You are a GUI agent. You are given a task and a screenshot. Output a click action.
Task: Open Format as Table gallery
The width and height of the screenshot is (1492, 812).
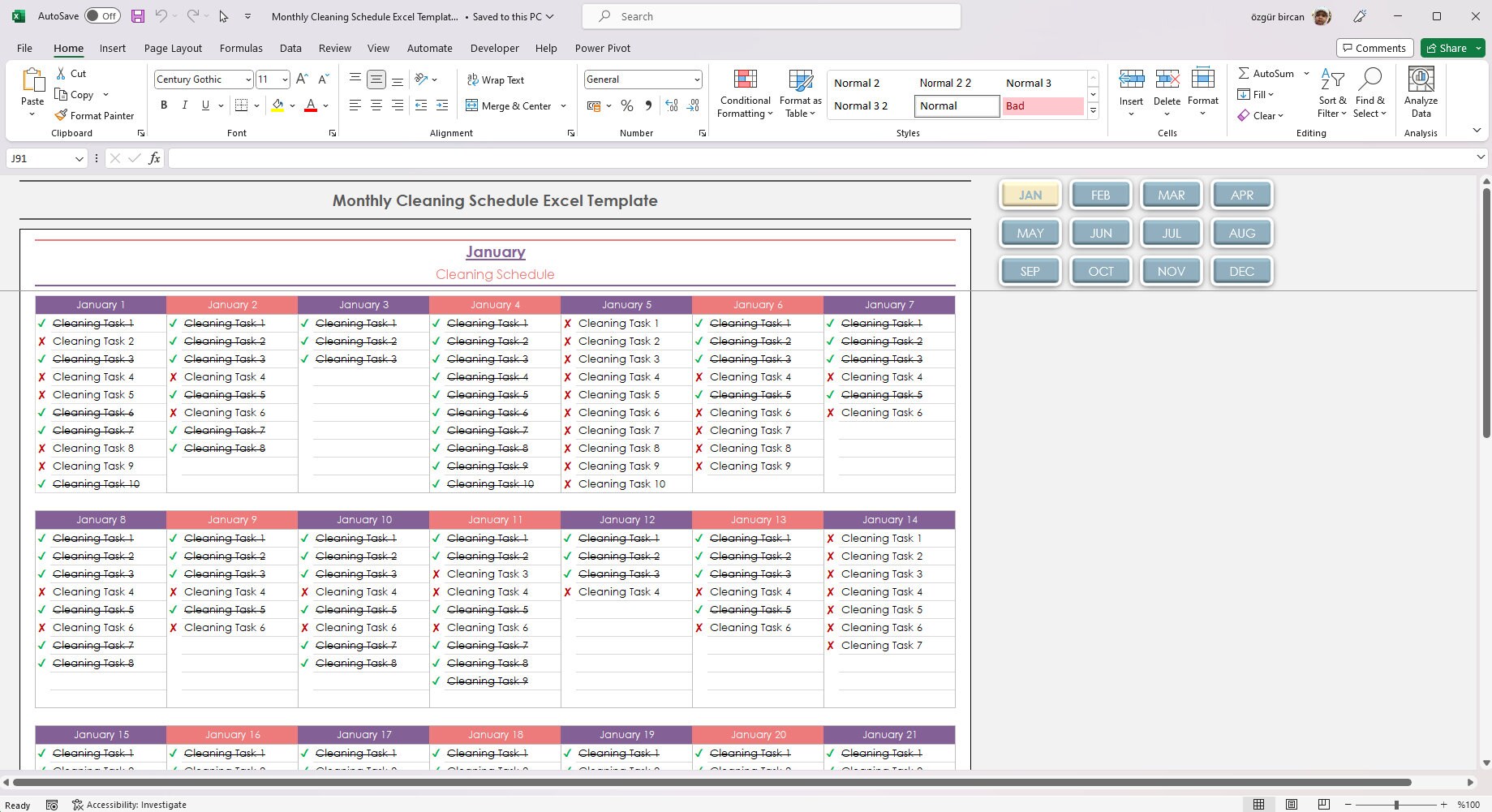[x=800, y=94]
